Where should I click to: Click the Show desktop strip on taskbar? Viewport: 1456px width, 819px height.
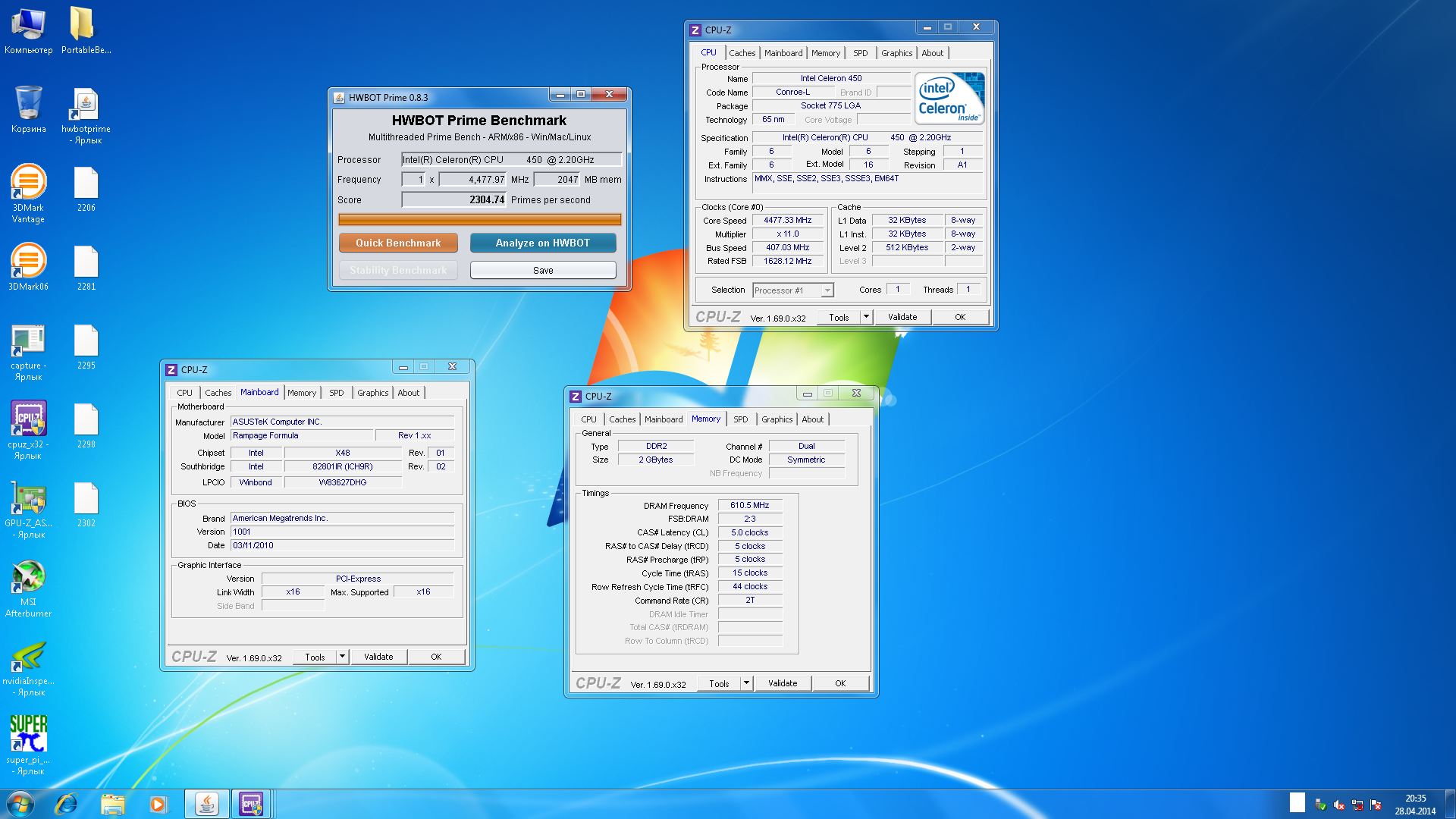click(x=1450, y=804)
